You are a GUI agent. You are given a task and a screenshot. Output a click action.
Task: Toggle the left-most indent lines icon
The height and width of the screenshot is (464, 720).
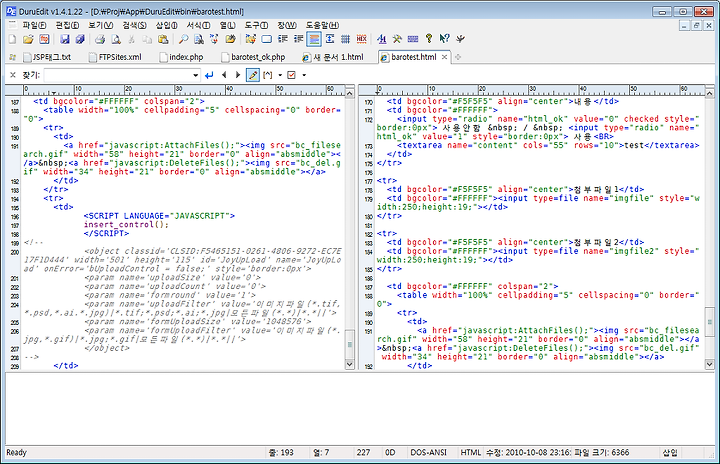tap(282, 39)
